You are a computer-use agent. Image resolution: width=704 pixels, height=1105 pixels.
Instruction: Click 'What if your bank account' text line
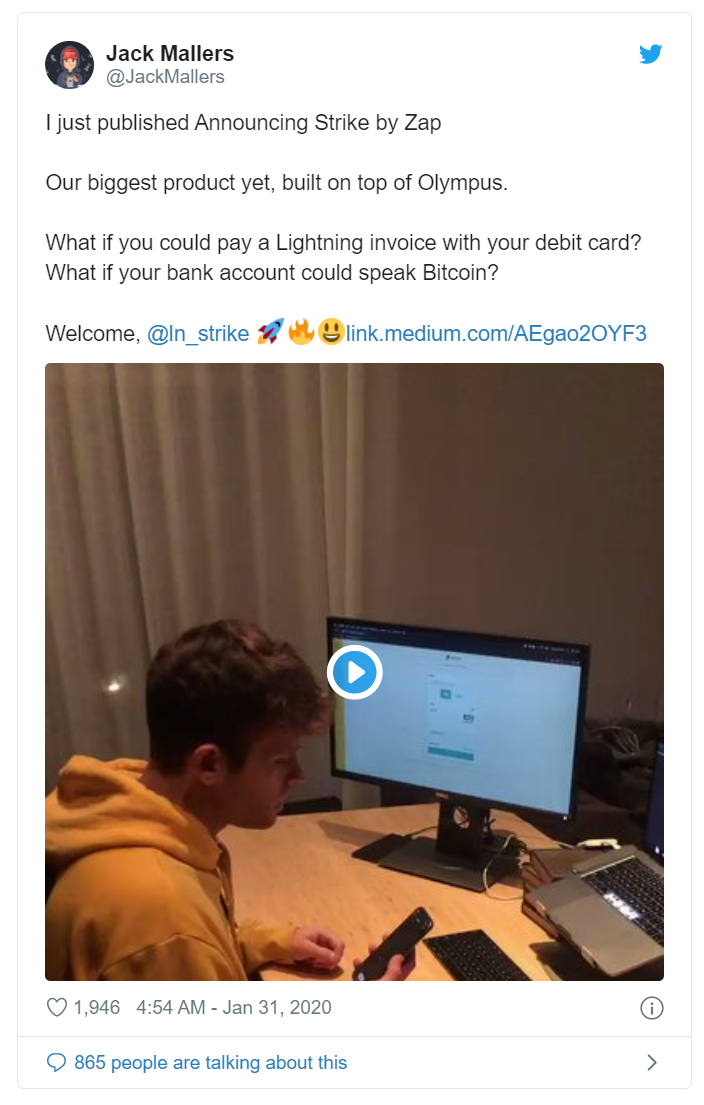tap(272, 273)
